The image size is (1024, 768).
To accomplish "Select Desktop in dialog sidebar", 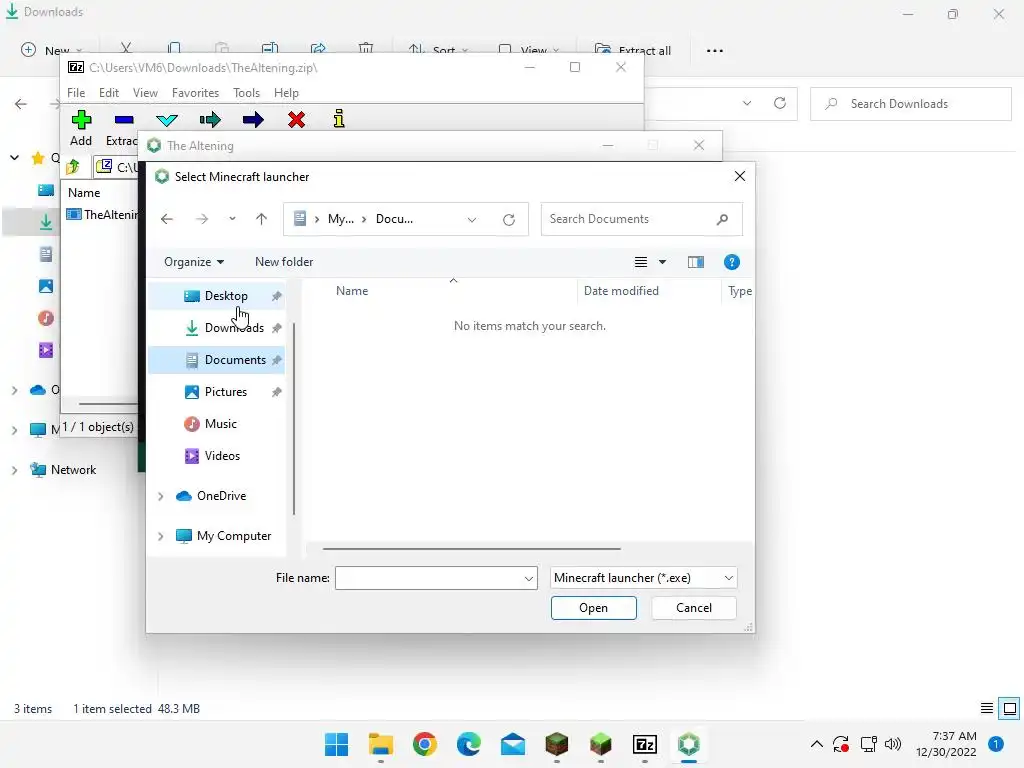I will pyautogui.click(x=216, y=296).
